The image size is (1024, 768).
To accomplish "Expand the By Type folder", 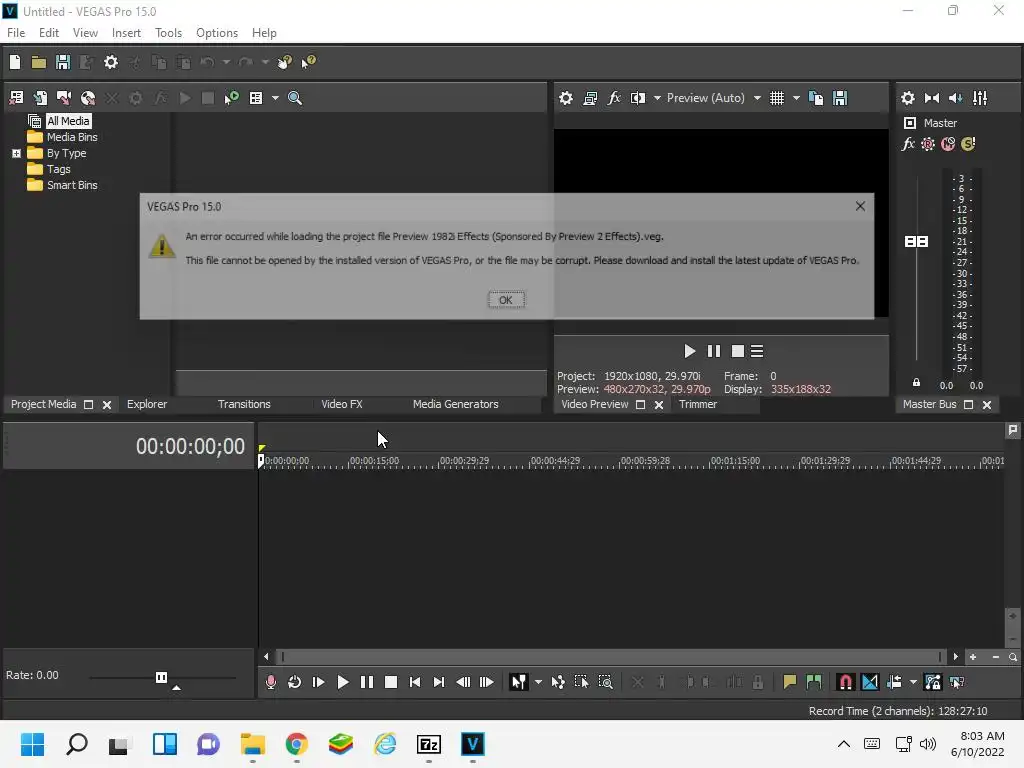I will pos(16,153).
